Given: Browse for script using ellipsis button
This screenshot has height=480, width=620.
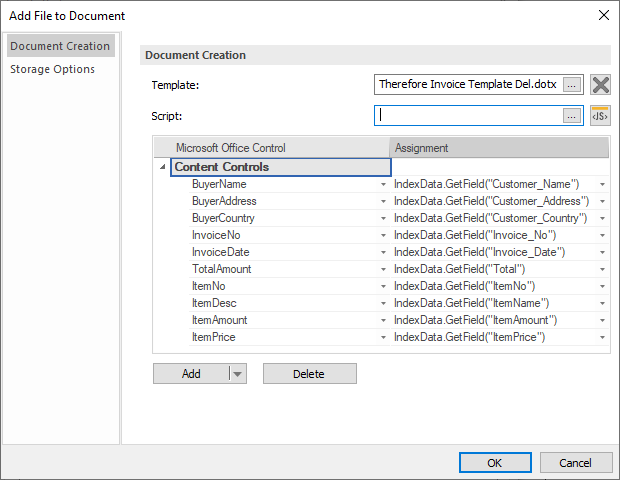Looking at the screenshot, I should 571,116.
